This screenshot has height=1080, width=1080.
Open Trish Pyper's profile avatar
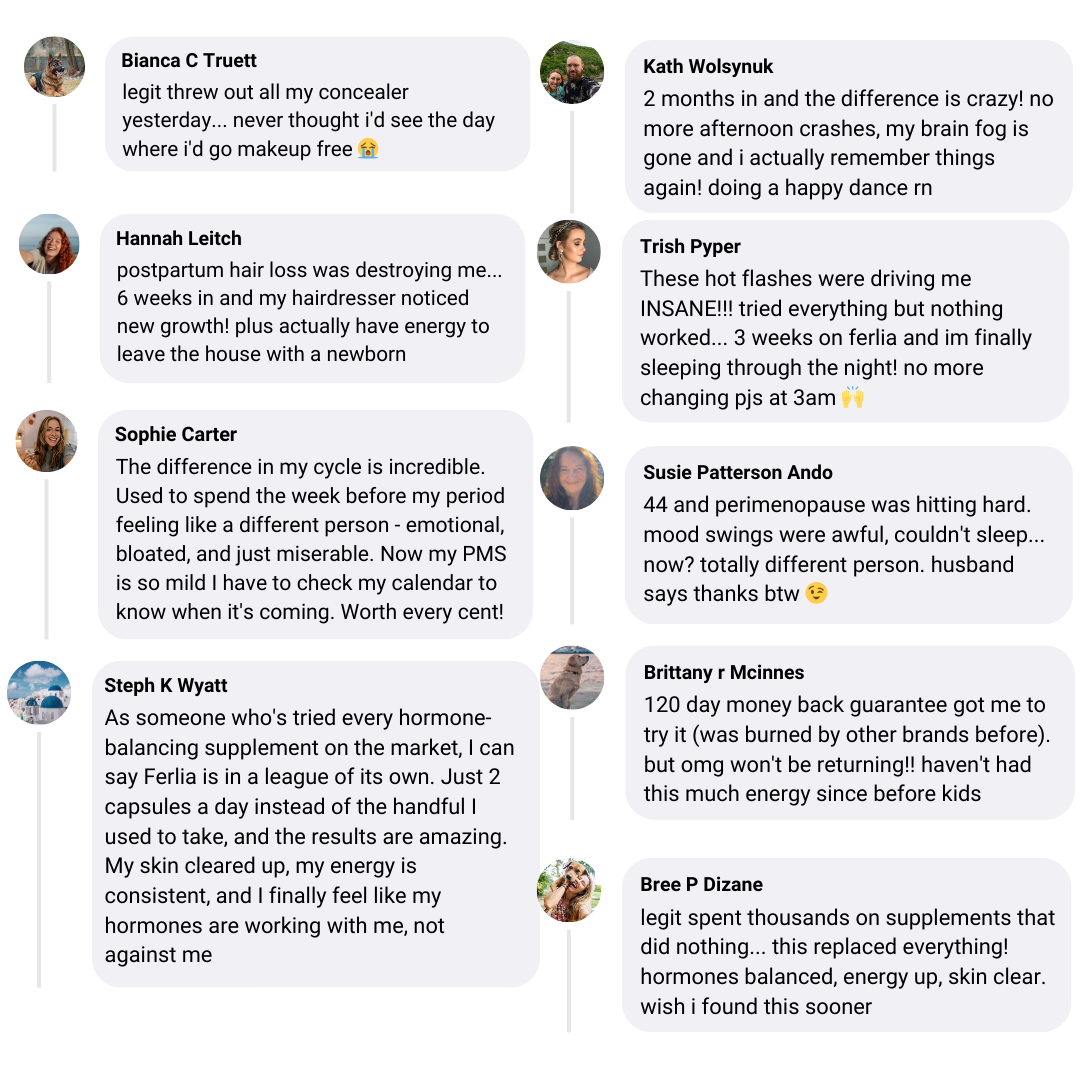pyautogui.click(x=569, y=252)
